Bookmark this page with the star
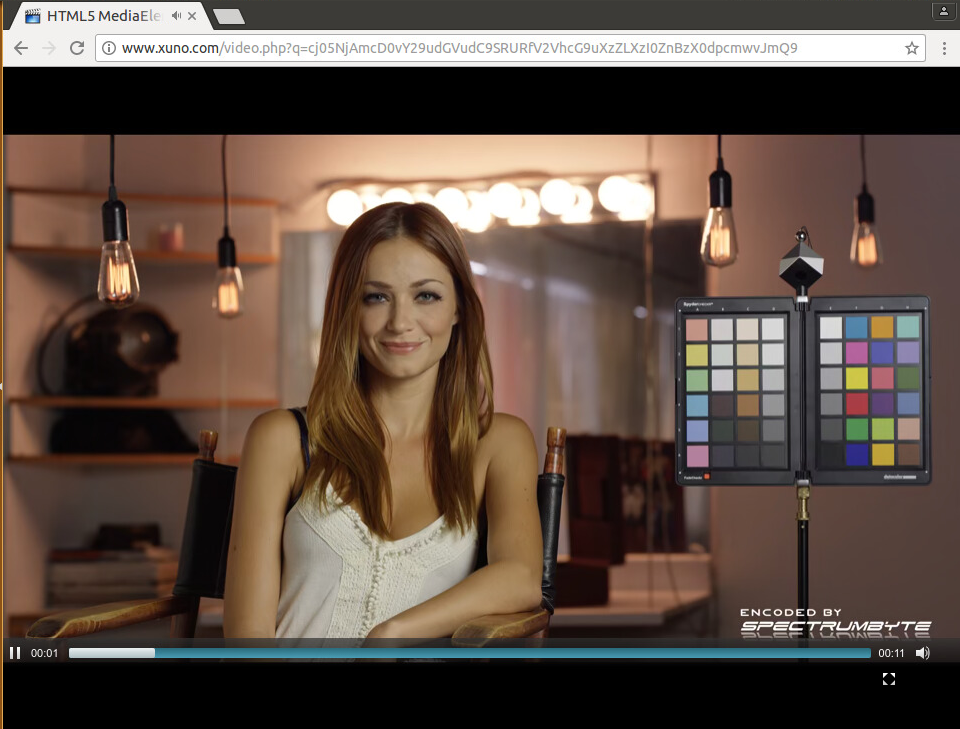This screenshot has width=960, height=729. pos(912,48)
